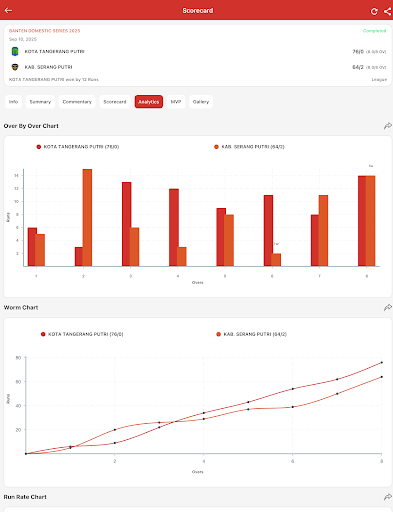Share the Over By Over Chart
Image resolution: width=393 pixels, height=512 pixels.
click(387, 126)
